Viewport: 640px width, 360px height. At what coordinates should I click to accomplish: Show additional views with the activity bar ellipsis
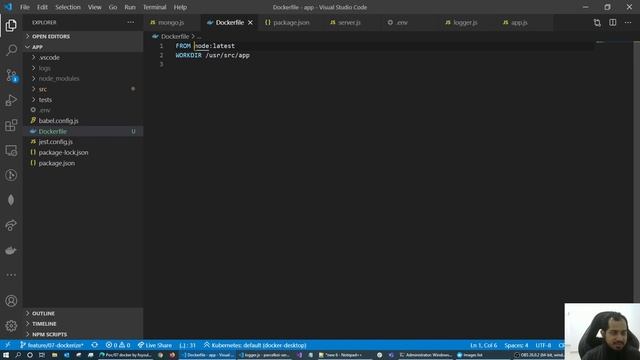11,275
